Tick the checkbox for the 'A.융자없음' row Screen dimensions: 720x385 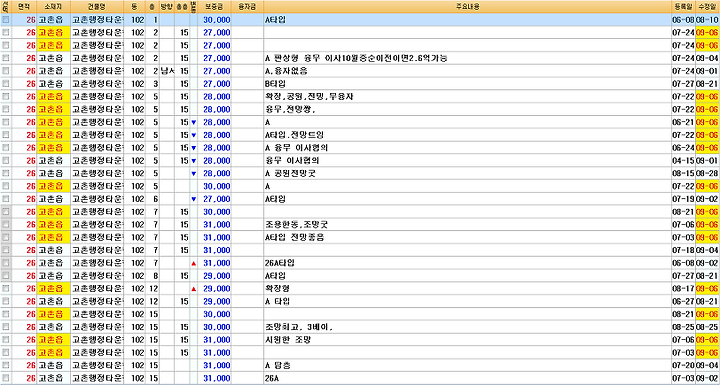[6, 71]
